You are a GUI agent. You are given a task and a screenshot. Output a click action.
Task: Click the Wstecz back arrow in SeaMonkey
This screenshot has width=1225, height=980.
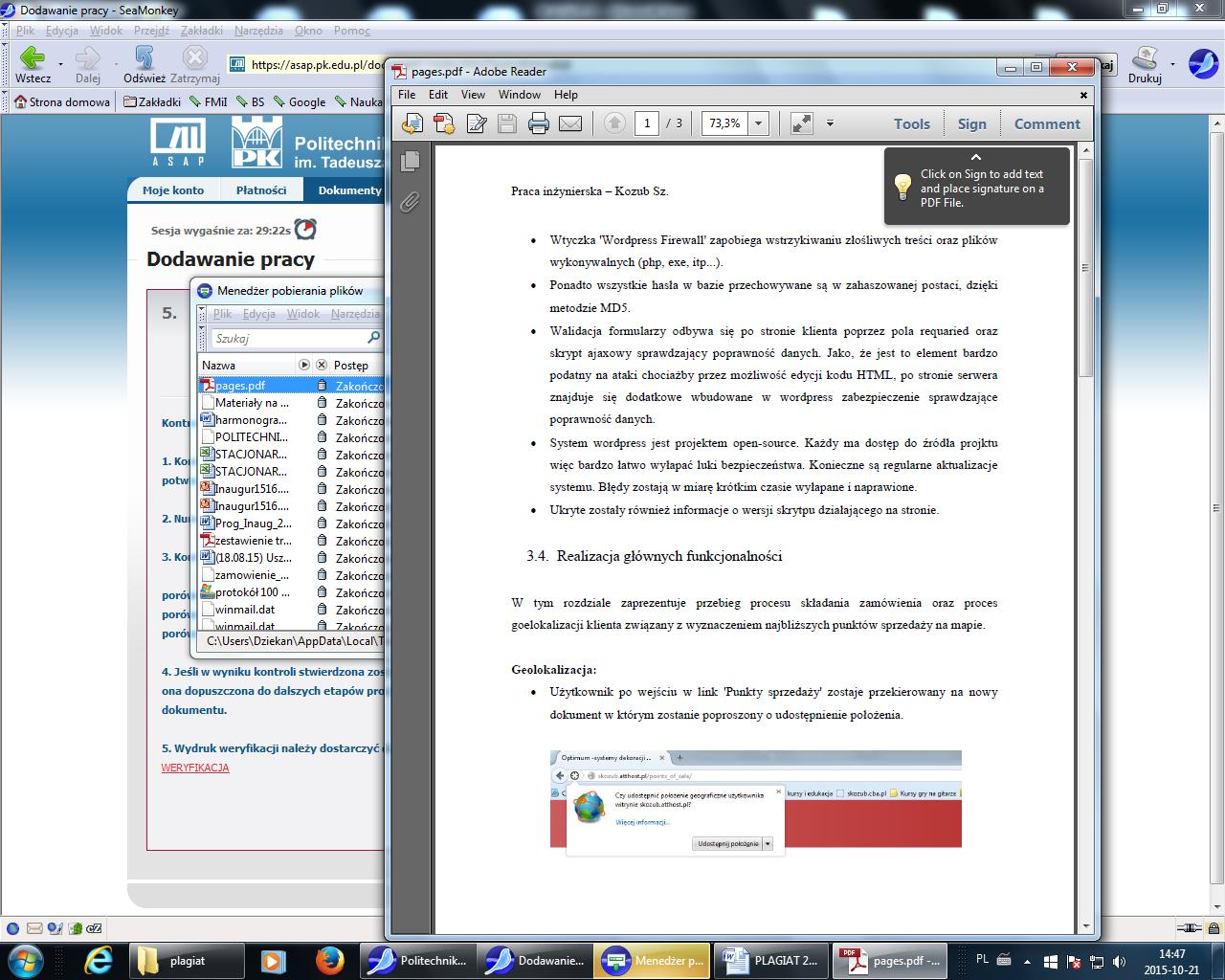click(33, 58)
